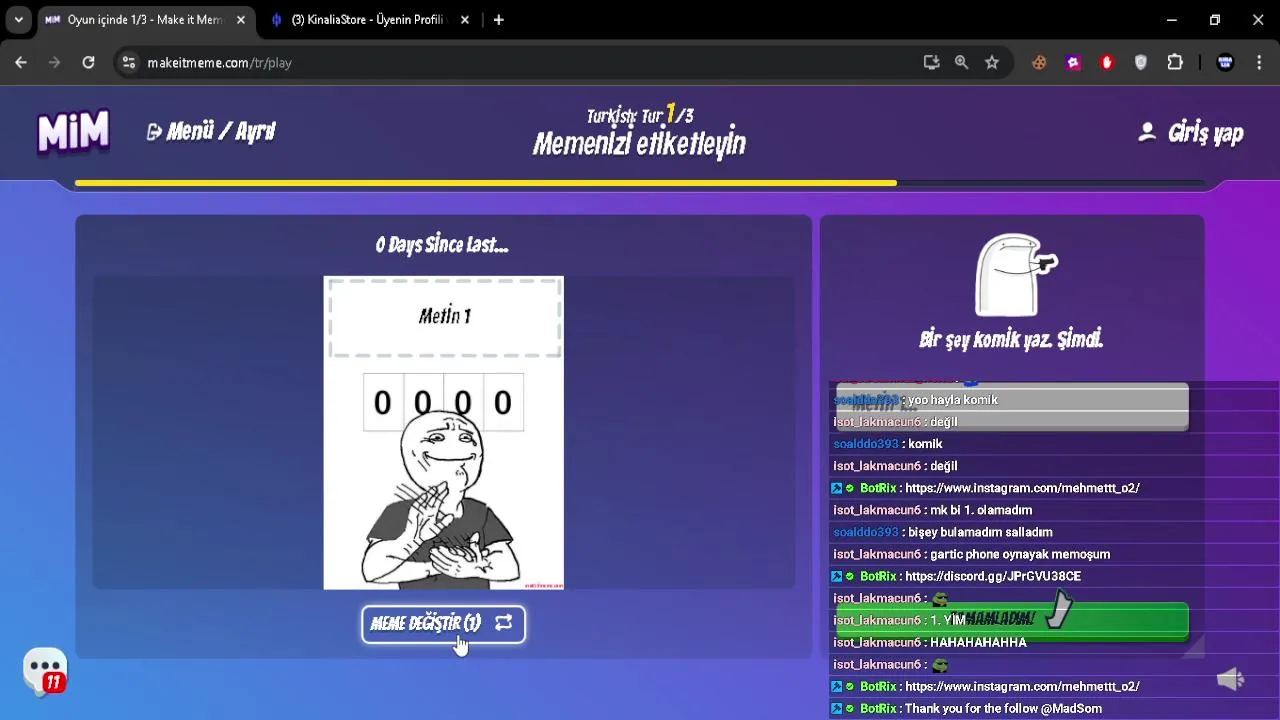Click message 'gartic phone oynayak memoşum'

point(1020,554)
